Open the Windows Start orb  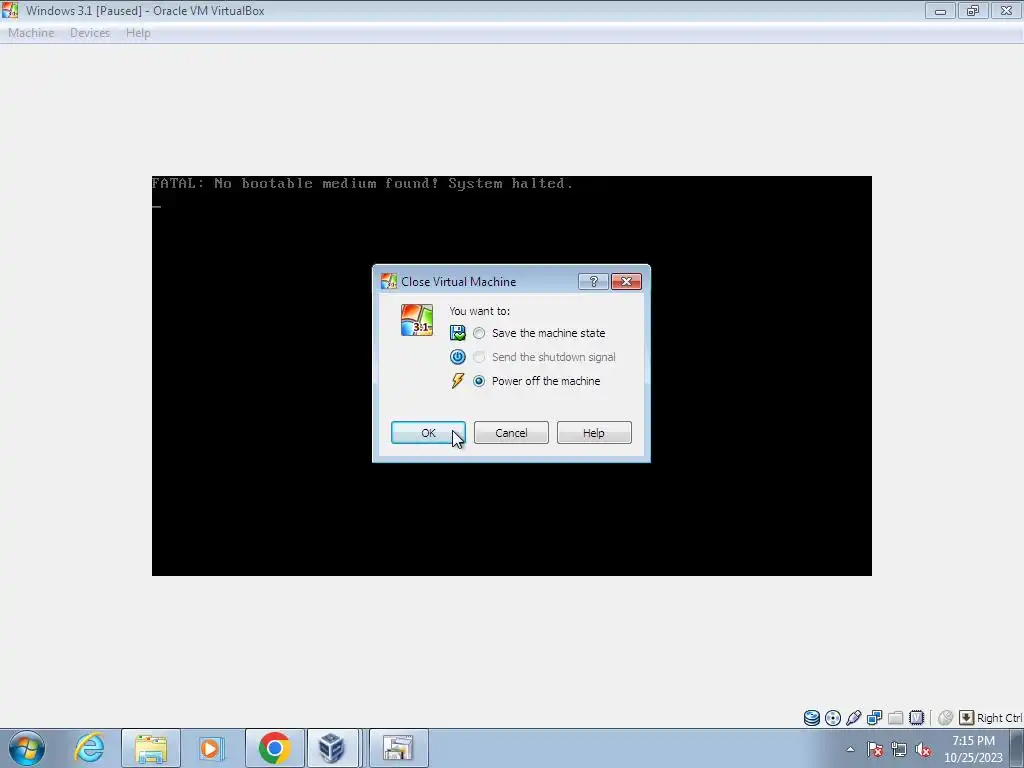(27, 748)
